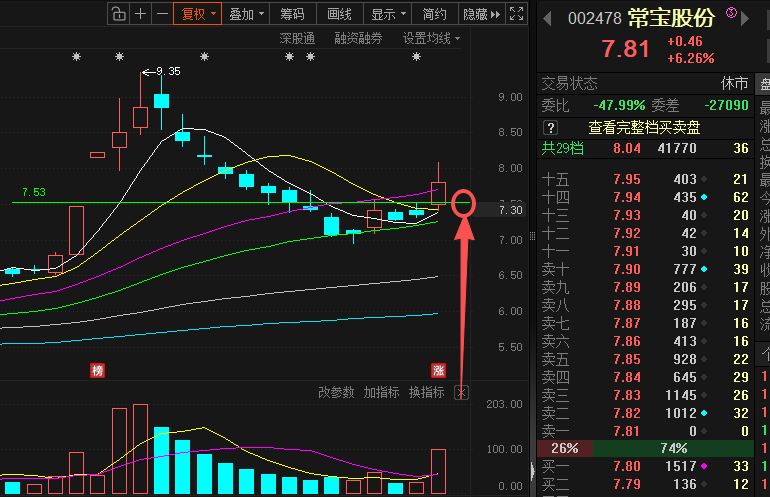This screenshot has height=497, width=770.
Task: Click the 画线 drawing tool button
Action: [339, 14]
